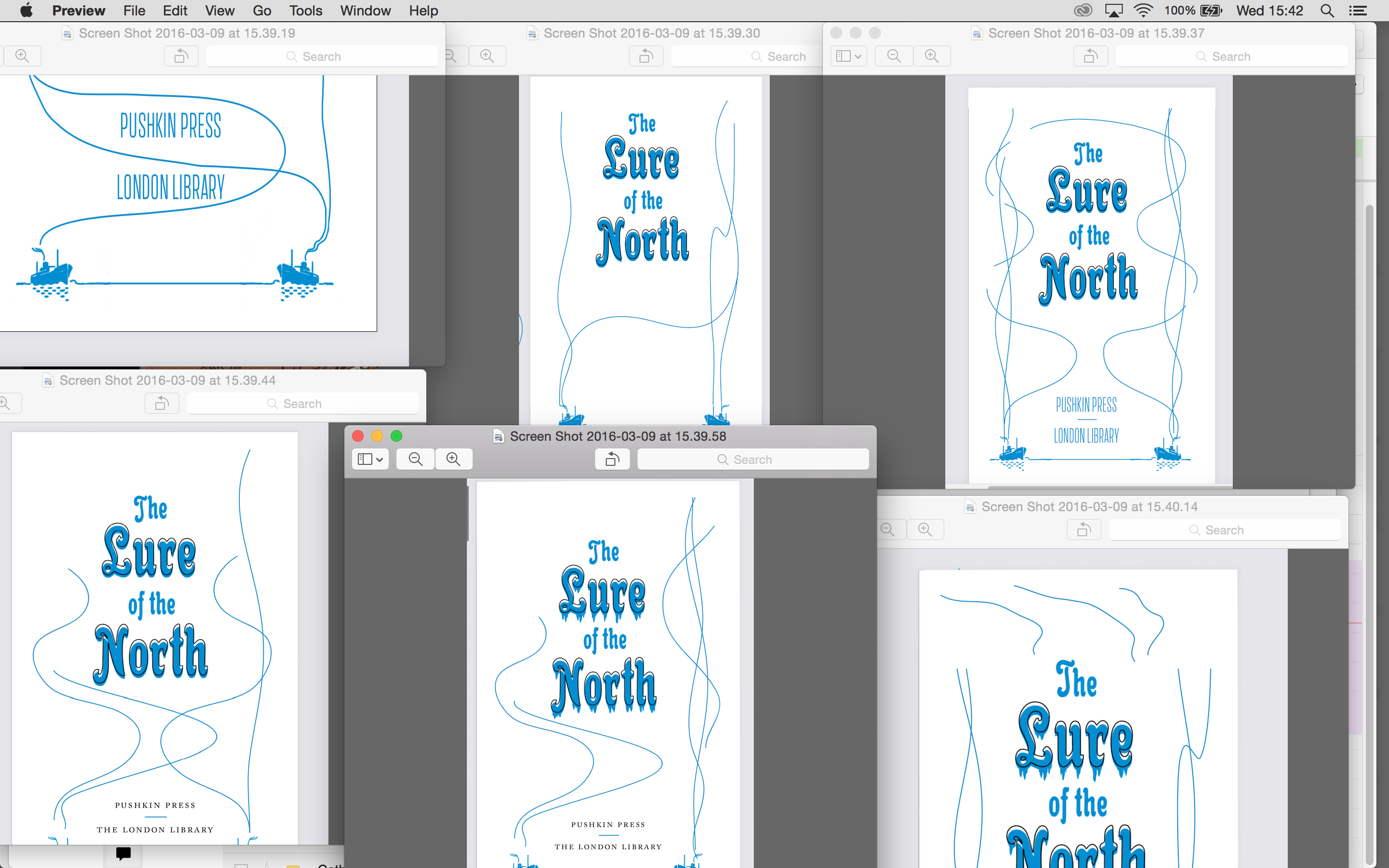Open sidebar view dropdown in 15.39.58 window
Screen dimensions: 1389x868
(370, 459)
